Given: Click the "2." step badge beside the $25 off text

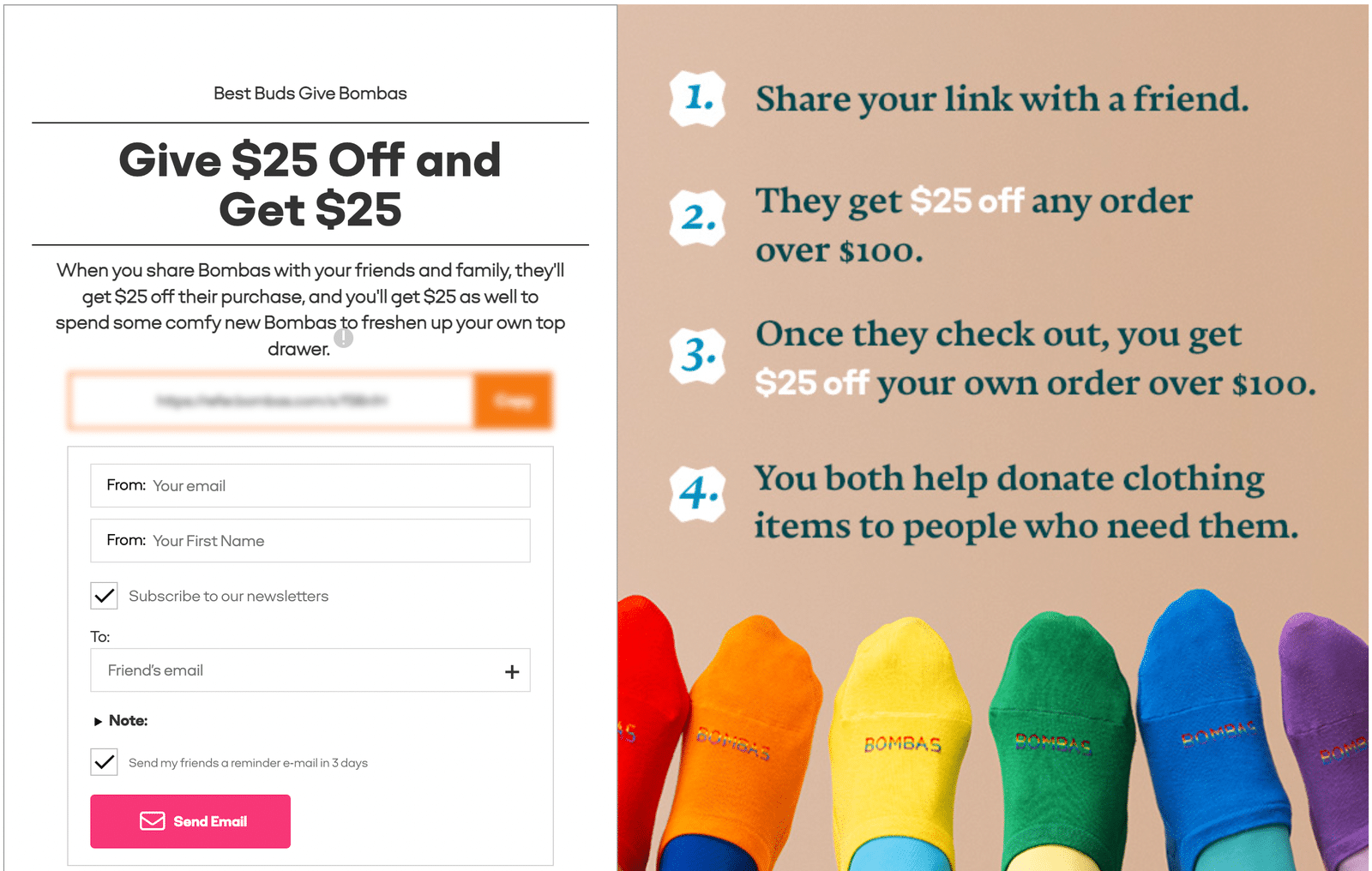Looking at the screenshot, I should 697,217.
